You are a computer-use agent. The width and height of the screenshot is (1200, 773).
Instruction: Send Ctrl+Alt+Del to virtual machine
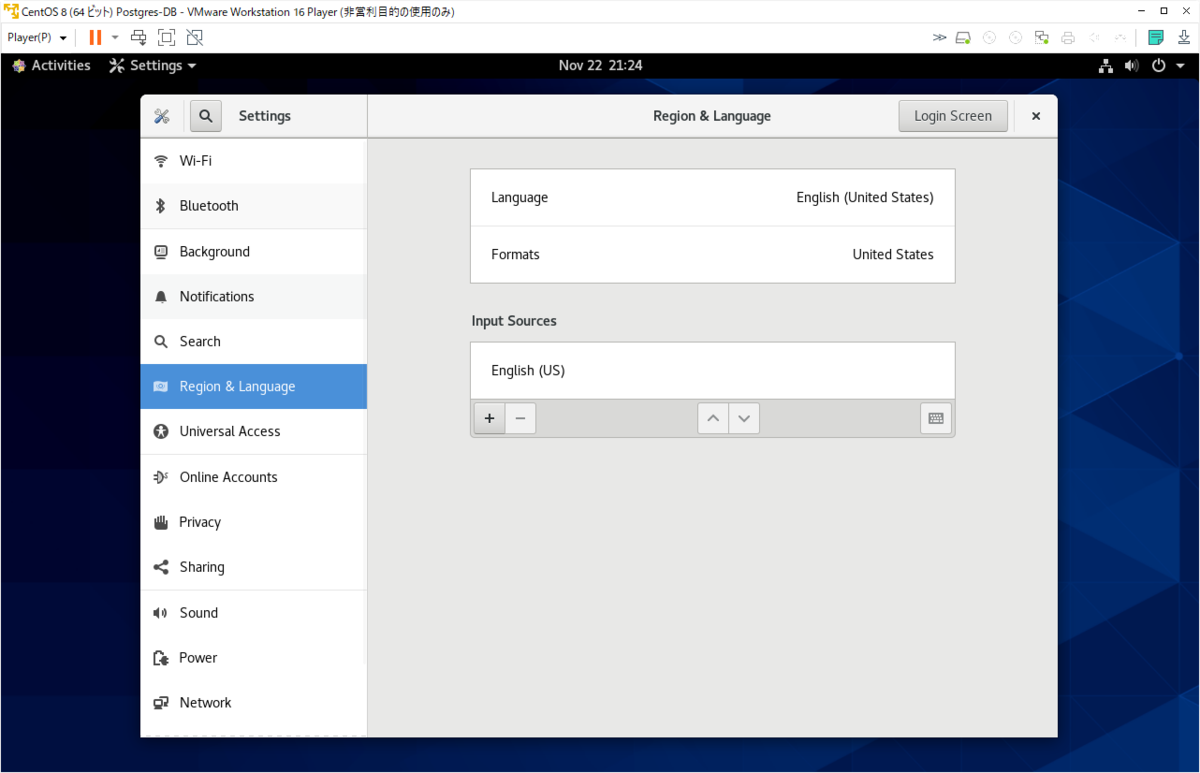click(139, 38)
